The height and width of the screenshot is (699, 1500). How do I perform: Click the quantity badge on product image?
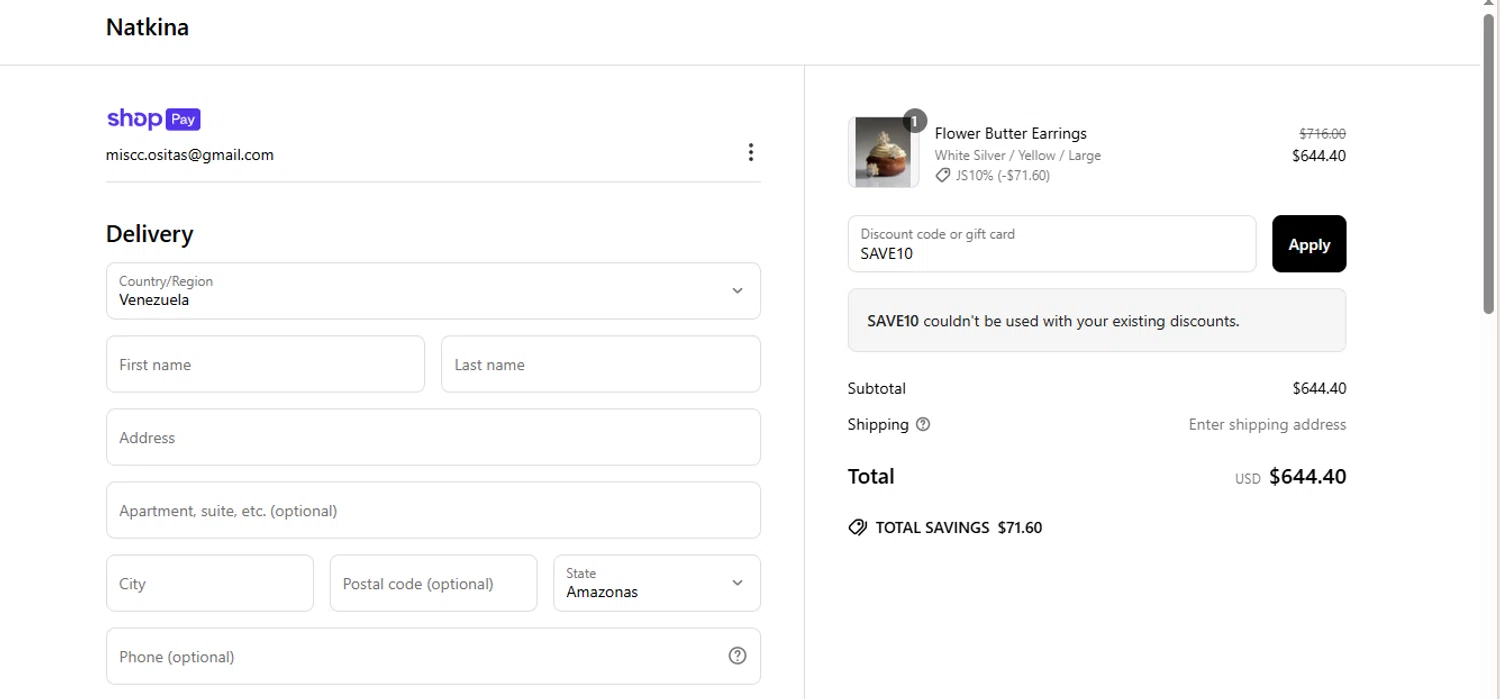point(914,121)
